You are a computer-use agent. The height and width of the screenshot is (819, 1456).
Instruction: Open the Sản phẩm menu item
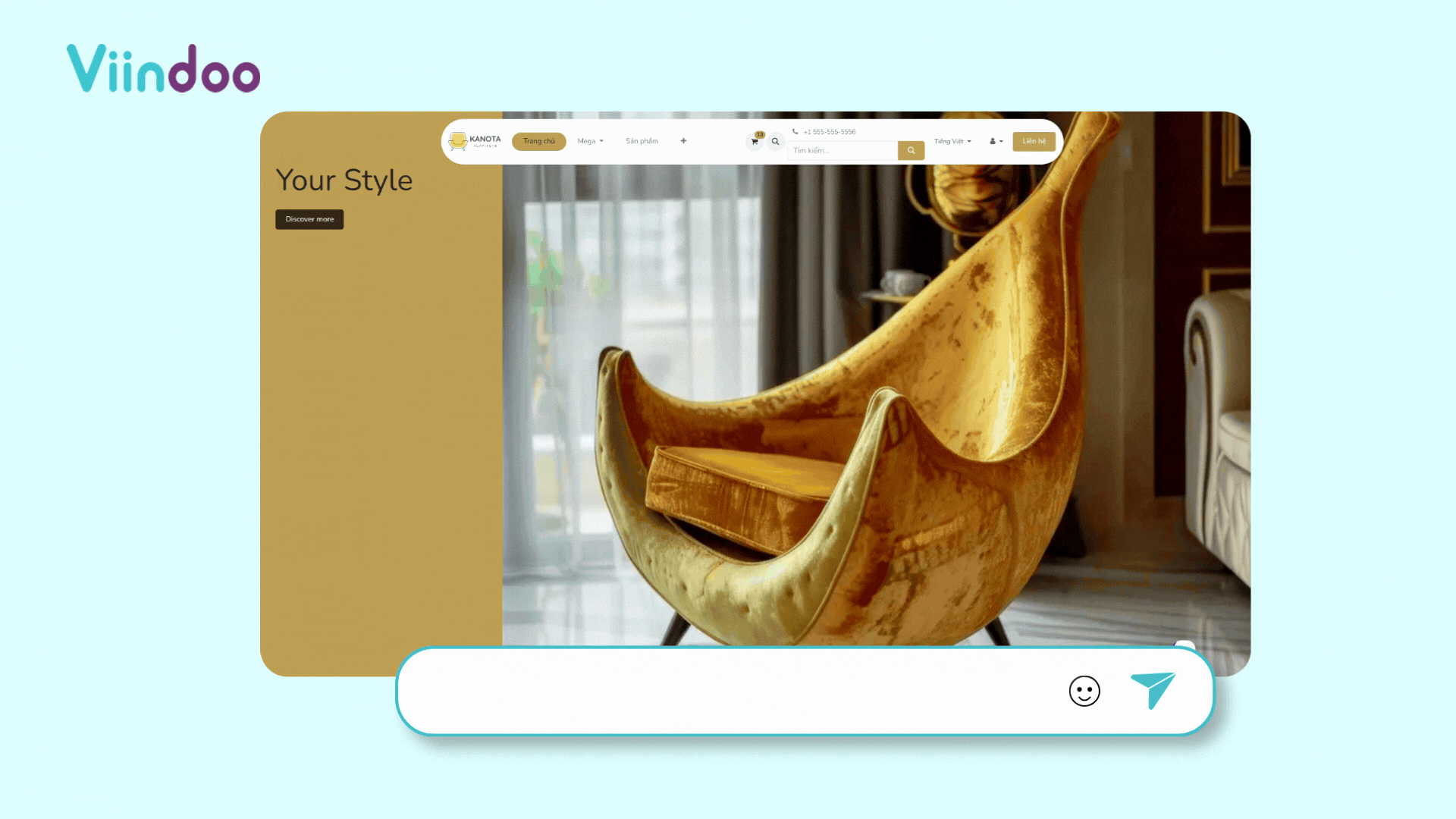tap(642, 141)
